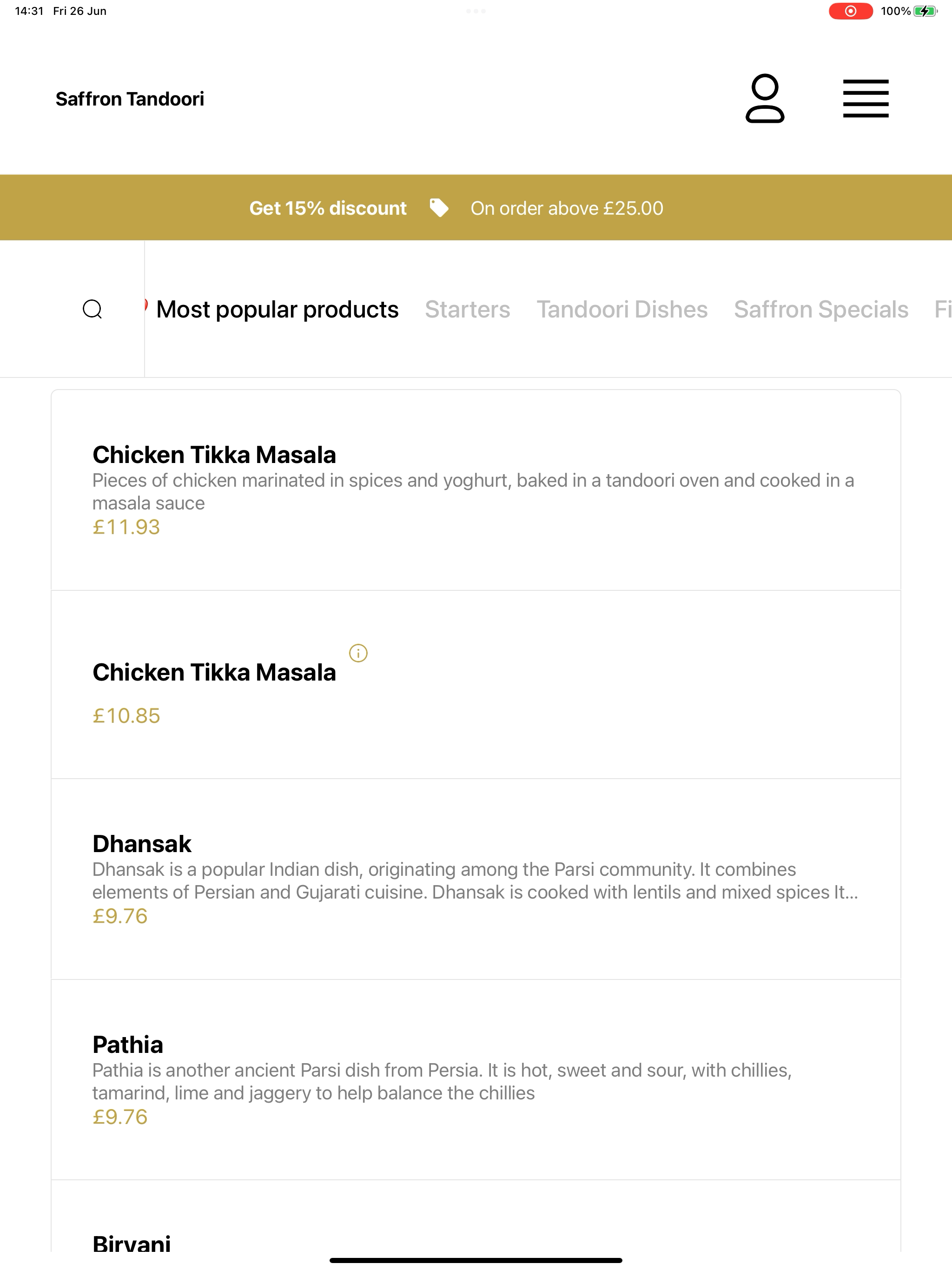
Task: Click the Saffron Tandoori restaurant title
Action: coord(130,99)
